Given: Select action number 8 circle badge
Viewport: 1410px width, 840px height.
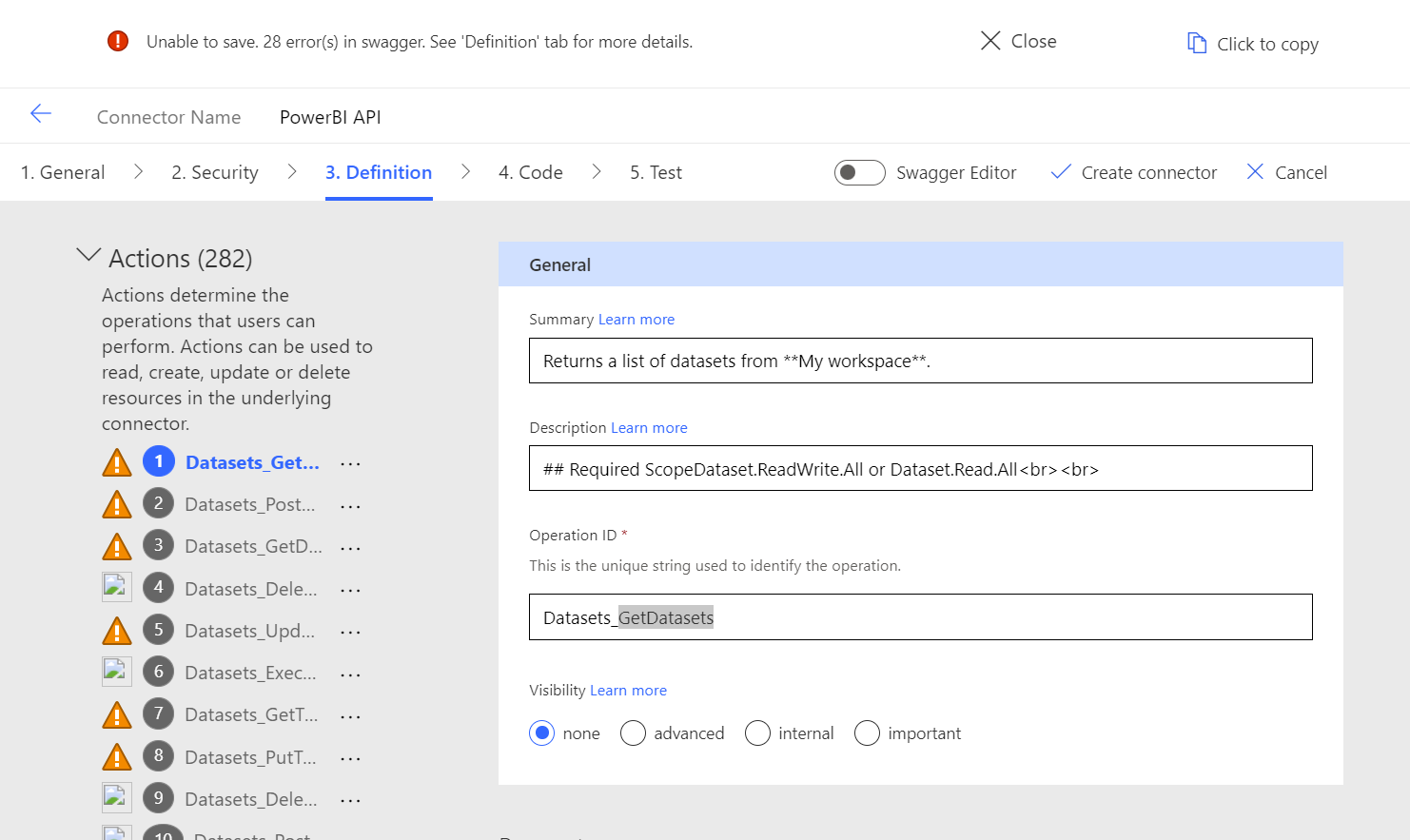Looking at the screenshot, I should [159, 755].
